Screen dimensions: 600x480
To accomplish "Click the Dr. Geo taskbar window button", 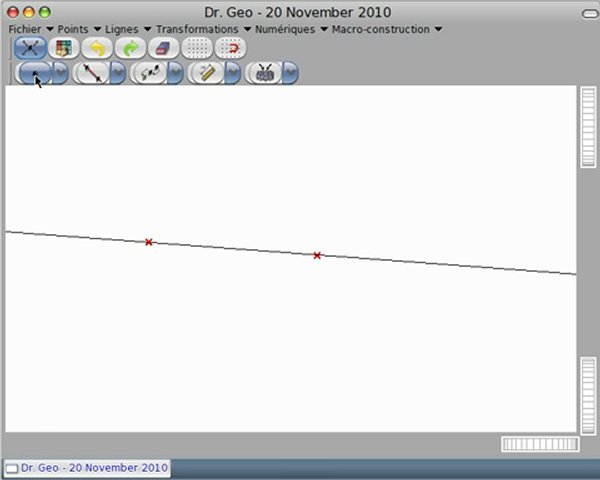I will 87,467.
